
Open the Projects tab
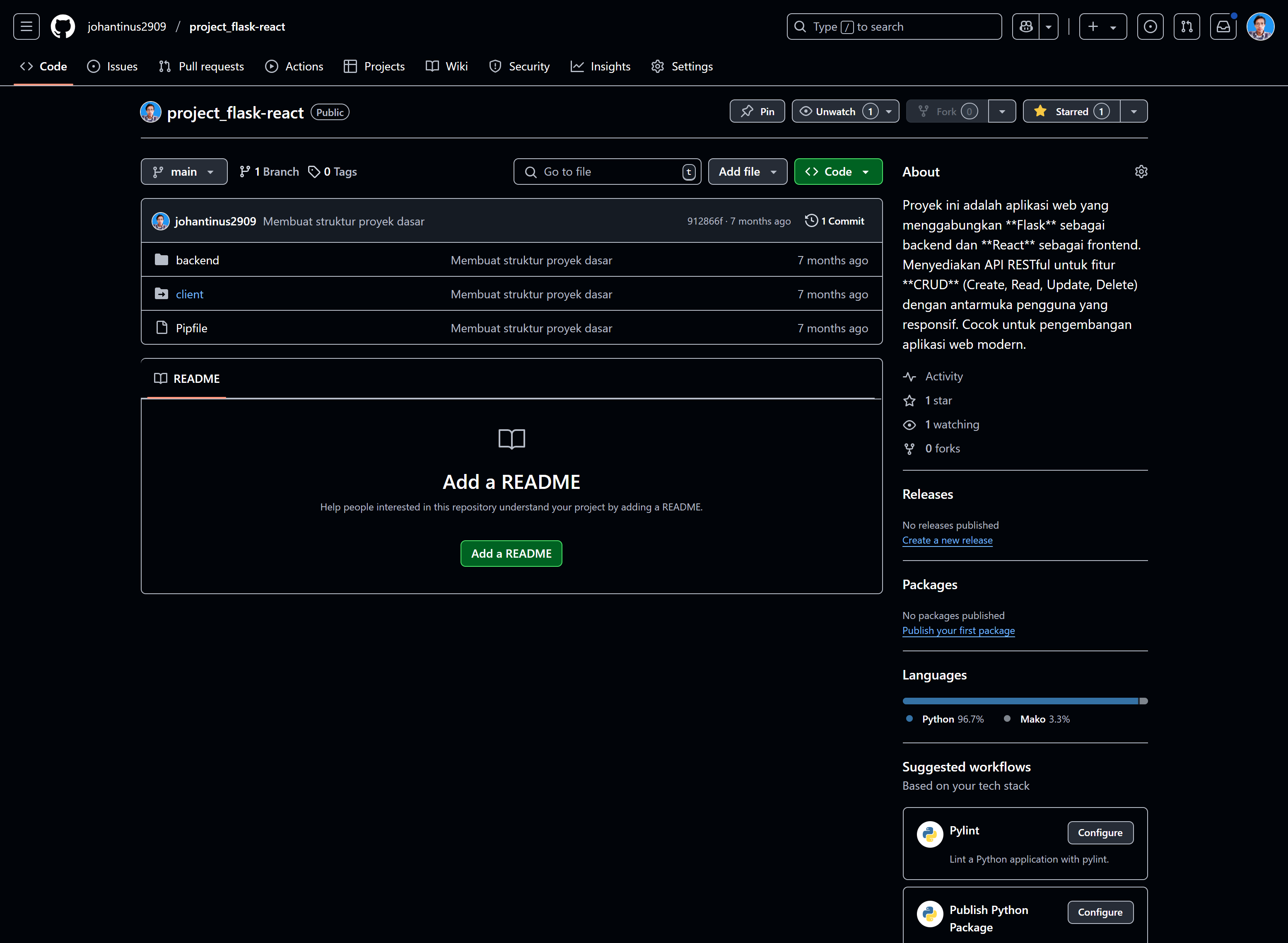point(374,66)
